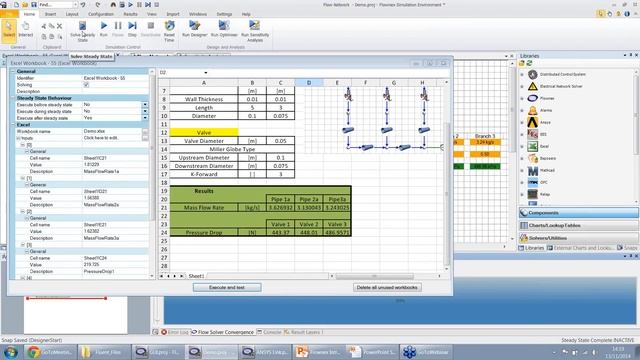Select the Alarms library icon
Image resolution: width=640 pixels, height=360 pixels.
point(533,110)
